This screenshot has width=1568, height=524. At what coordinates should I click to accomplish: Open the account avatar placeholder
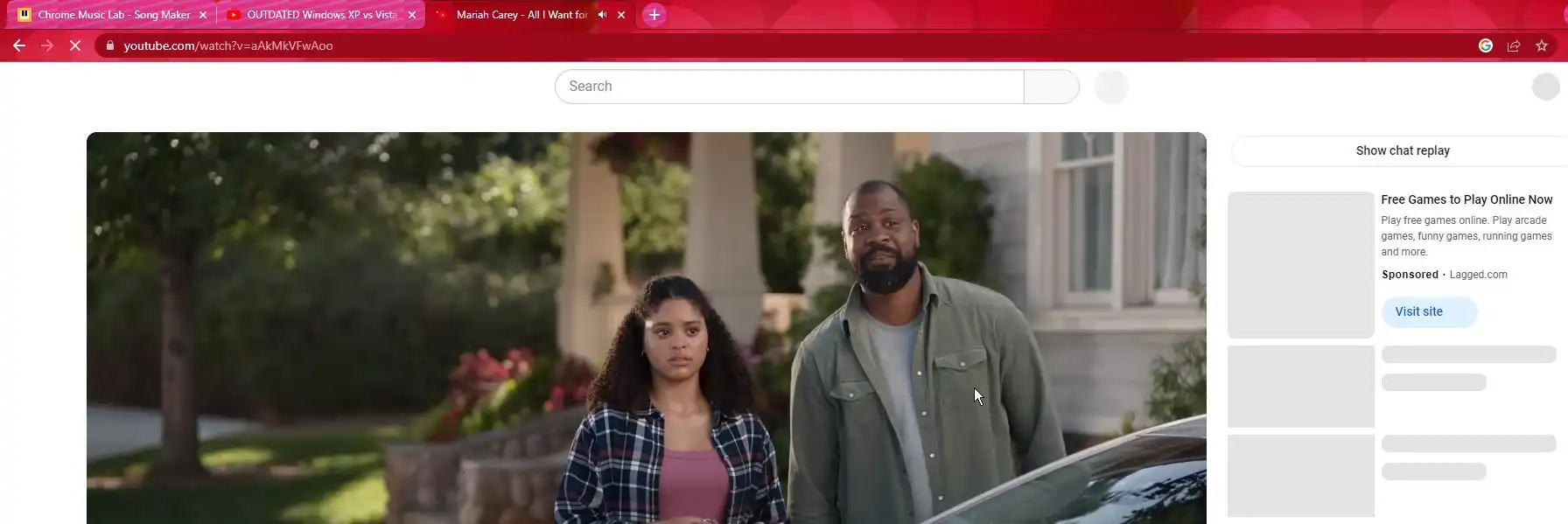point(1546,87)
